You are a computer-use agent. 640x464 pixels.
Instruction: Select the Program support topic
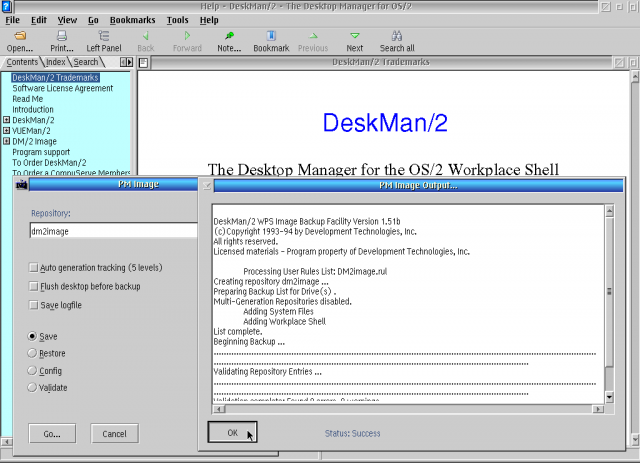tap(41, 152)
